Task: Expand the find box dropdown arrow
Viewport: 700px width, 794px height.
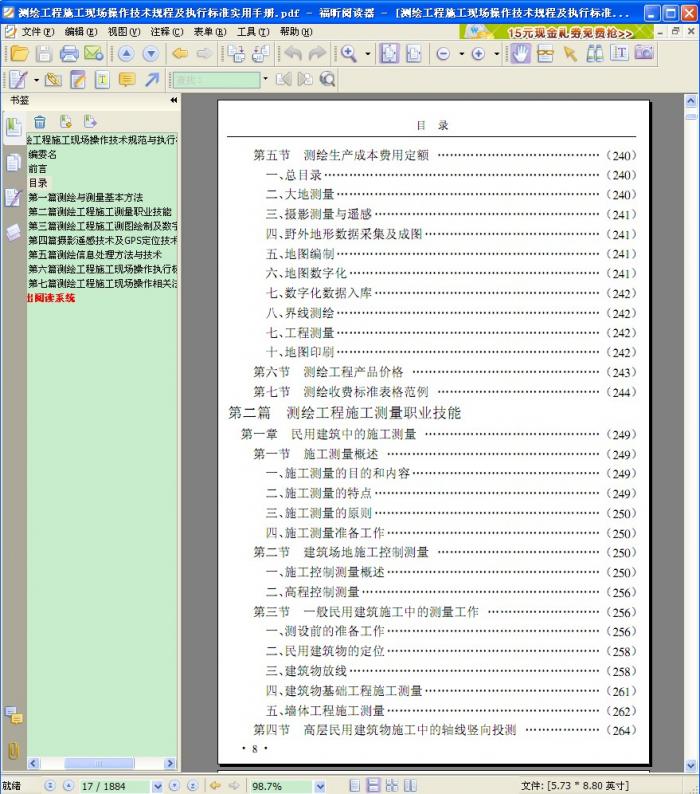Action: tap(265, 80)
